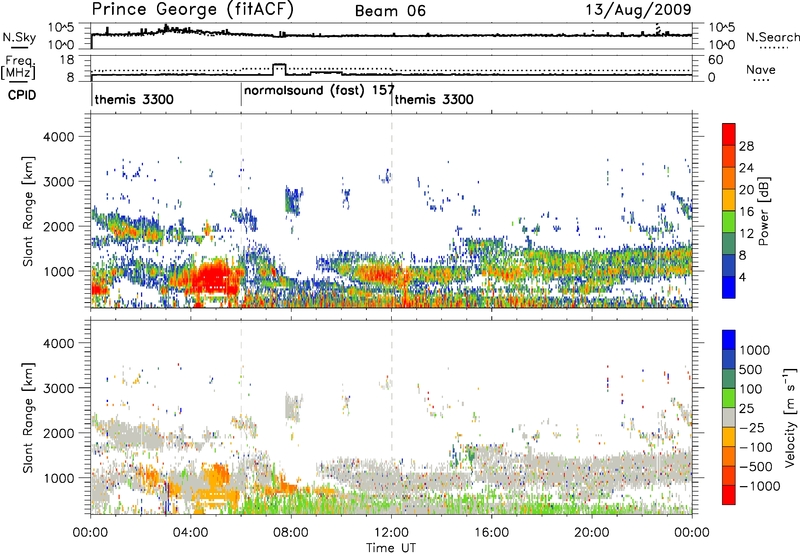
Task: Click the '20:00' time tick label
Action: pyautogui.click(x=592, y=533)
